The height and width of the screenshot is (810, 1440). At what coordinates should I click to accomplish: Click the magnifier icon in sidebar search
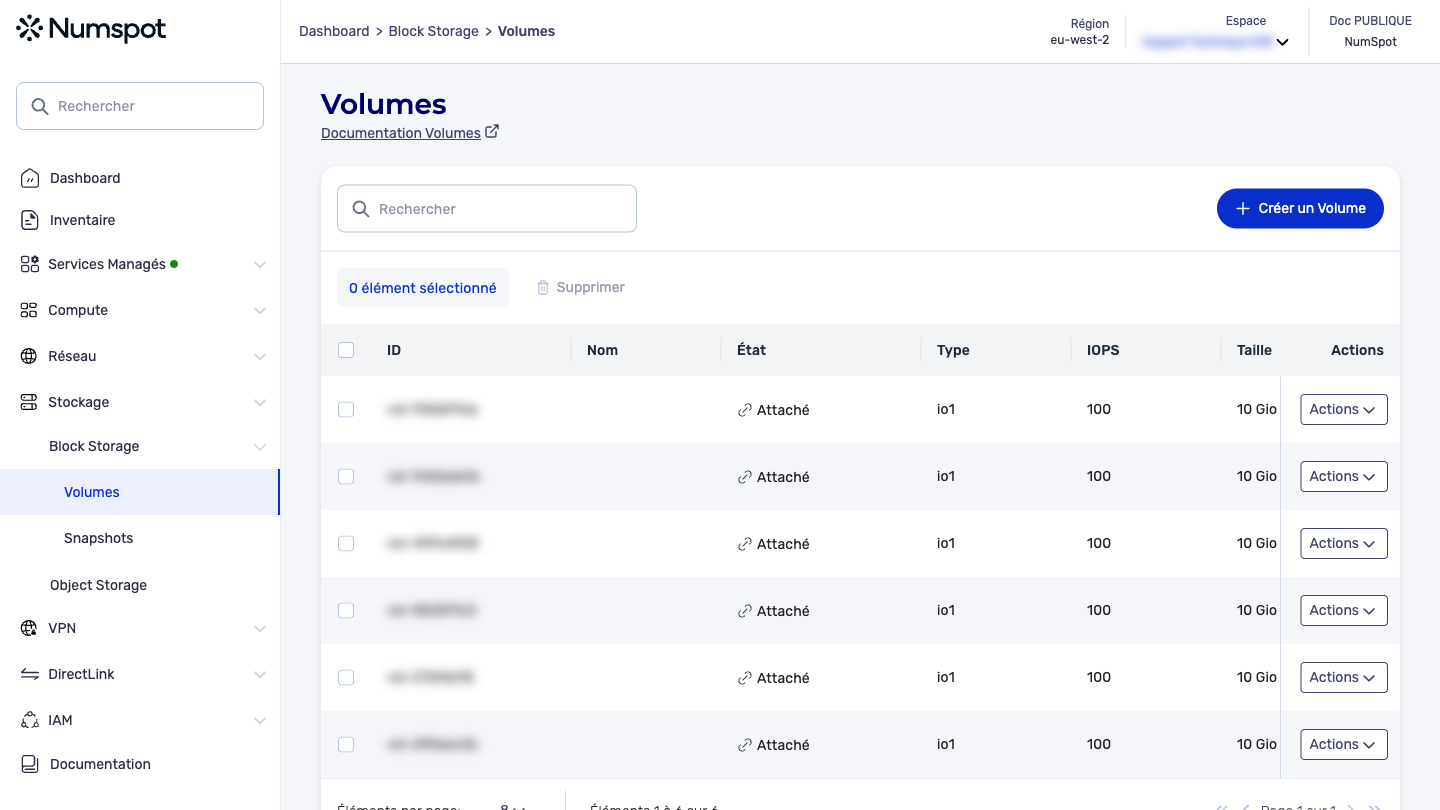coord(40,106)
